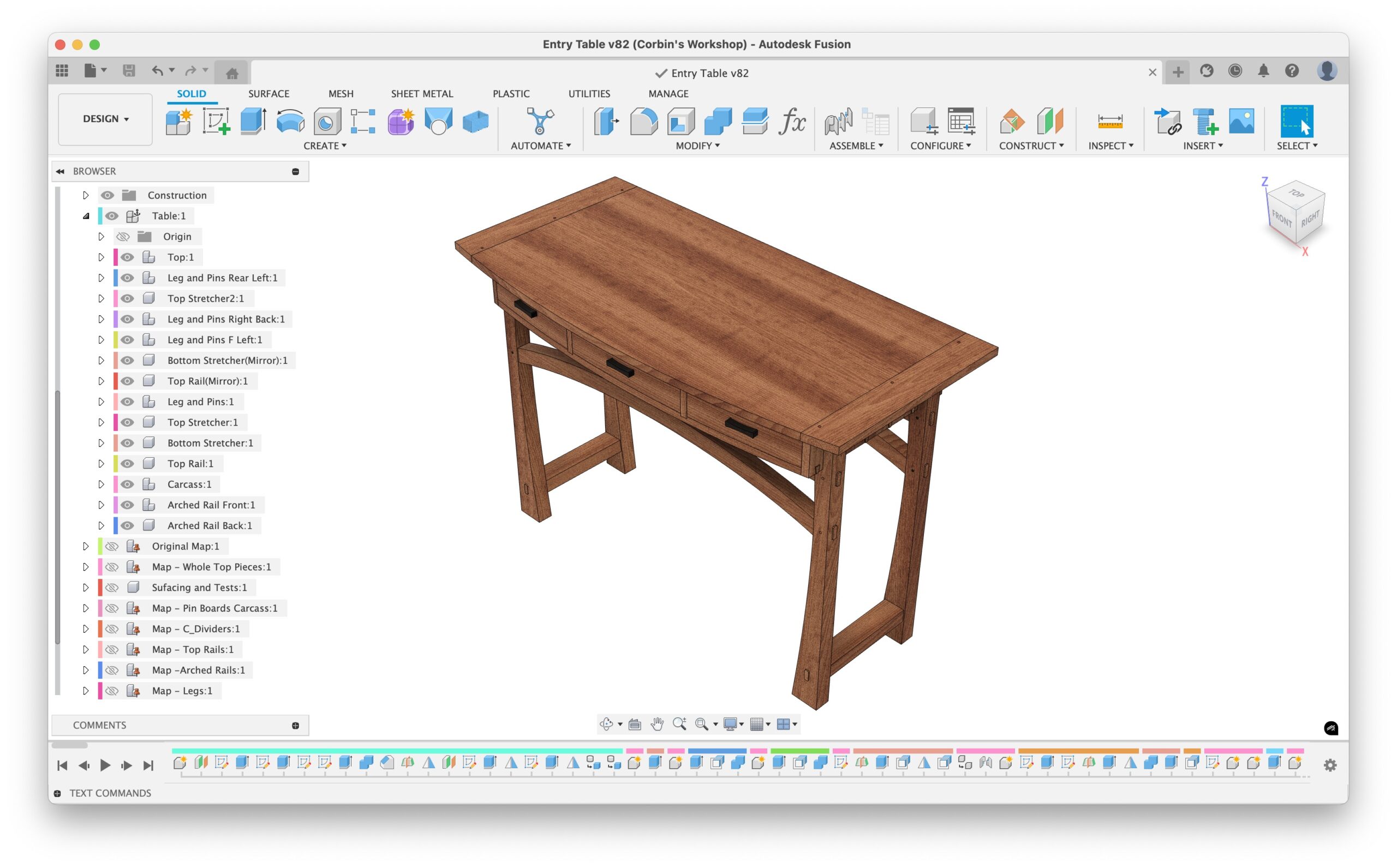Expand the Construction folder
The image size is (1397, 868).
click(86, 195)
